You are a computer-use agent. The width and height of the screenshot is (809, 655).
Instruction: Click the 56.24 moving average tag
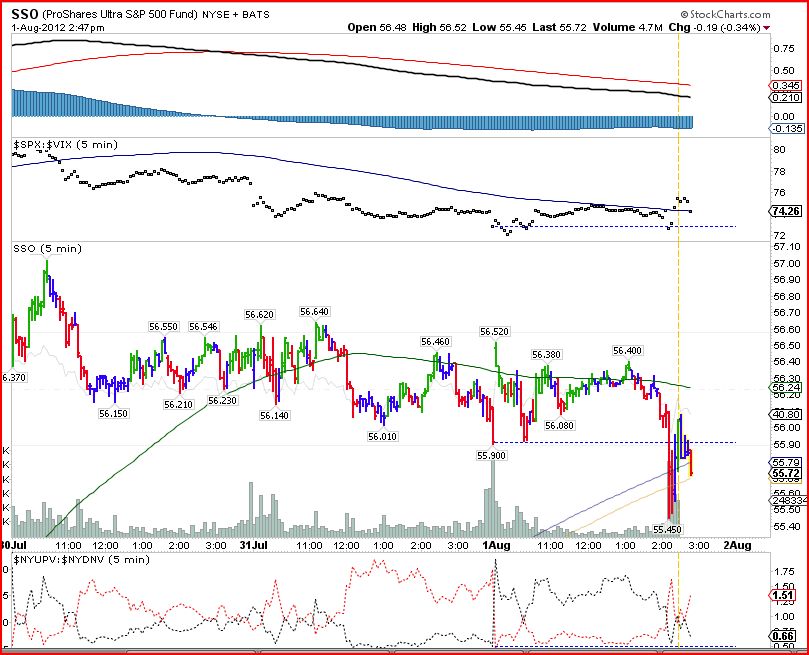[786, 387]
